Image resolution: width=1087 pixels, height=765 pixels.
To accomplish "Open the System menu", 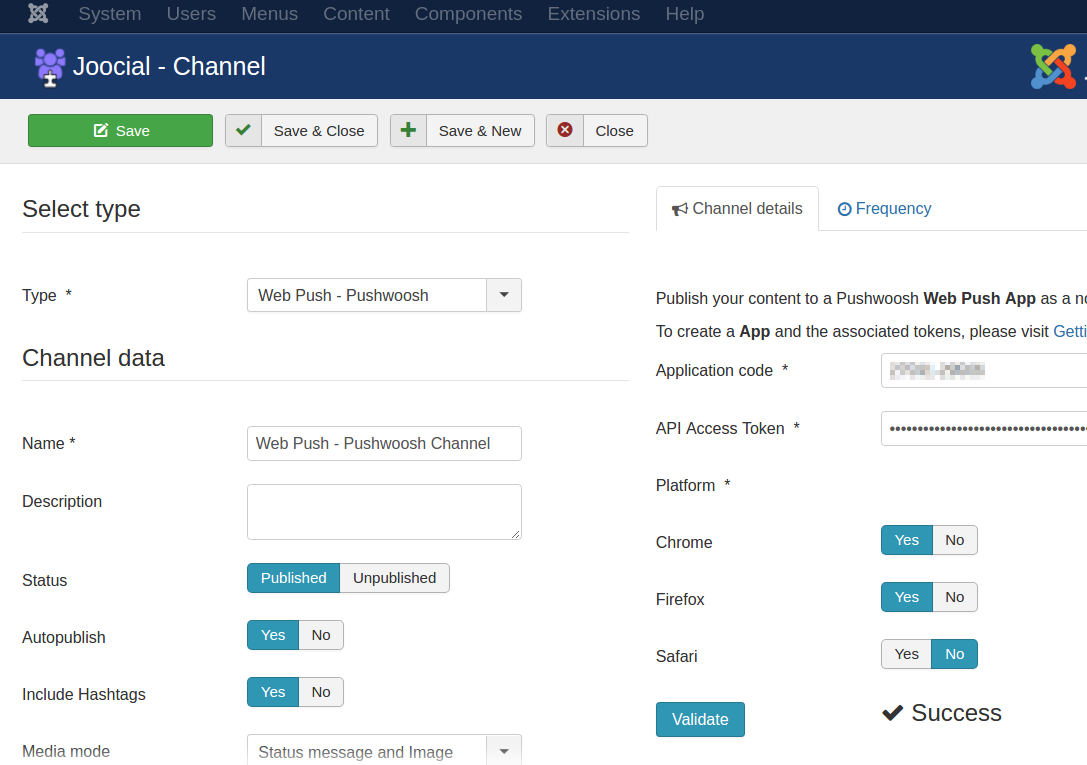I will (x=110, y=14).
